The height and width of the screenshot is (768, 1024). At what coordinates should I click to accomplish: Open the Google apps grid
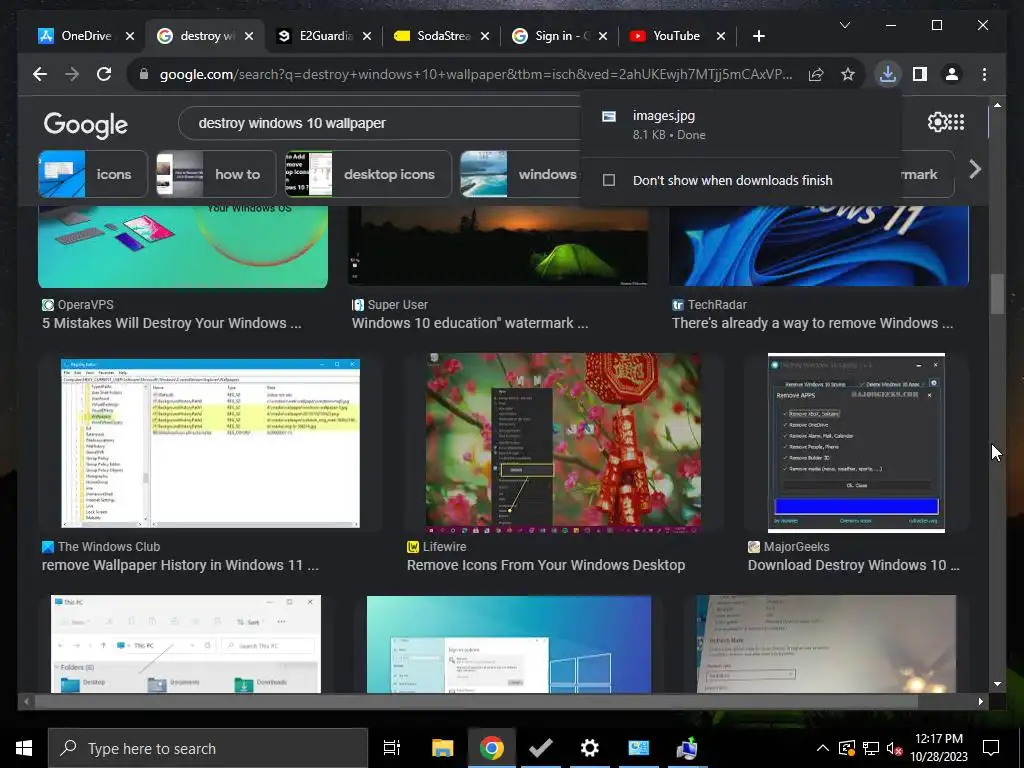tap(956, 122)
